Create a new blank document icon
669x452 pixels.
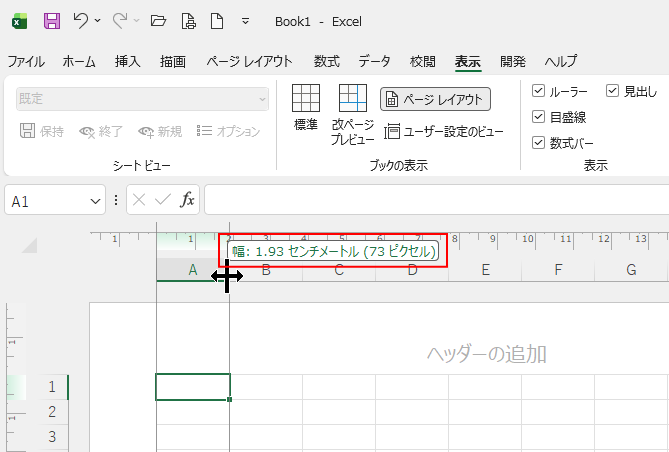tap(217, 21)
